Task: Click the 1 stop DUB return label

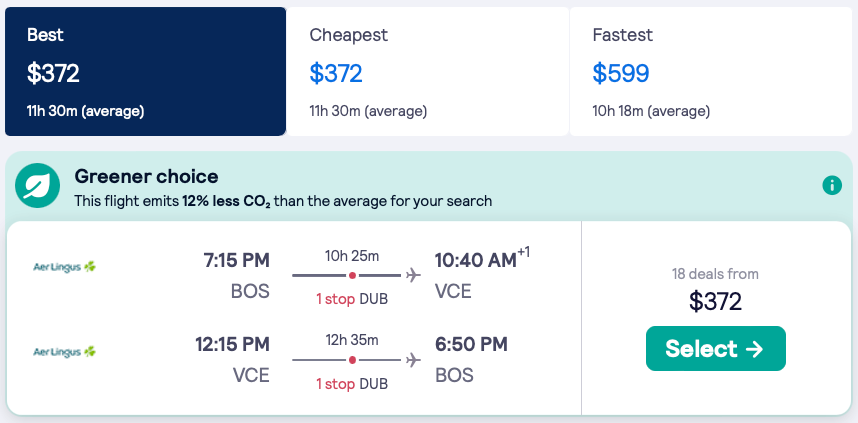Action: (x=352, y=383)
